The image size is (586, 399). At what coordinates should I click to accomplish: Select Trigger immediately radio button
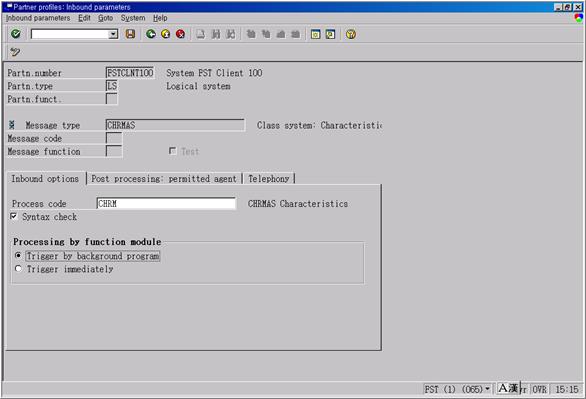[x=18, y=269]
